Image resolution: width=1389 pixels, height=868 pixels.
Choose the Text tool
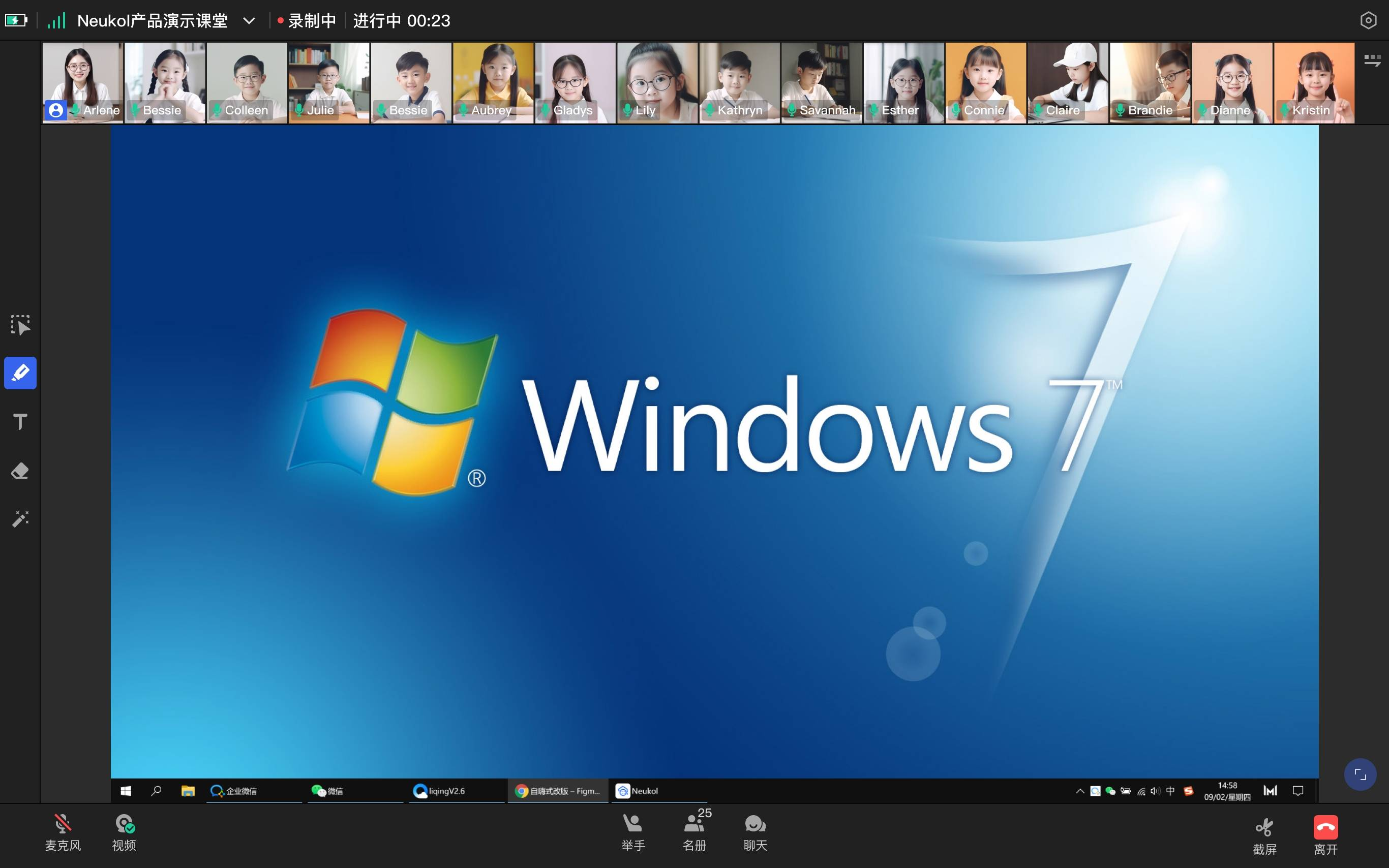pos(20,422)
